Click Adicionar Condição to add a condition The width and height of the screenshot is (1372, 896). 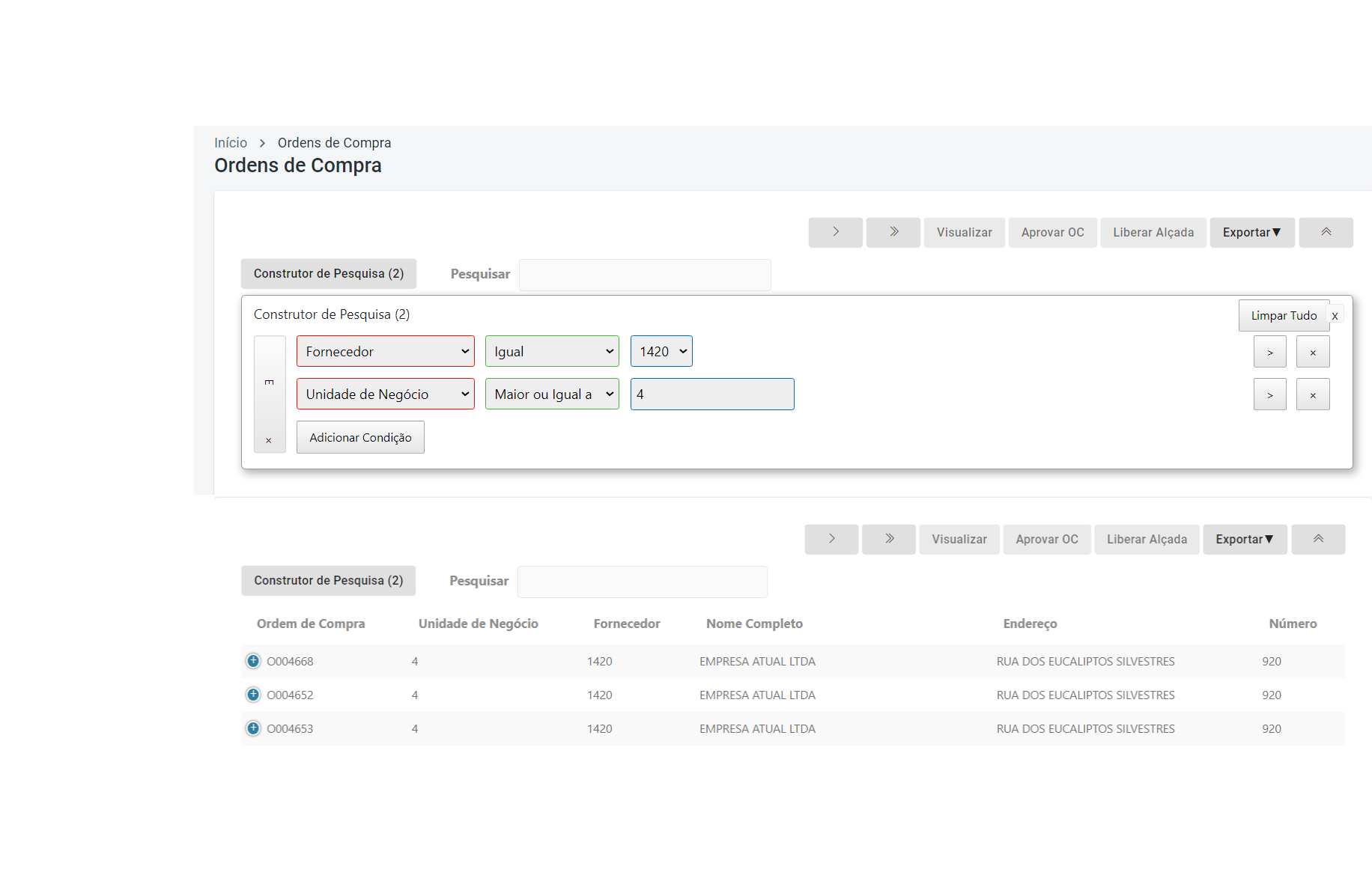(360, 437)
